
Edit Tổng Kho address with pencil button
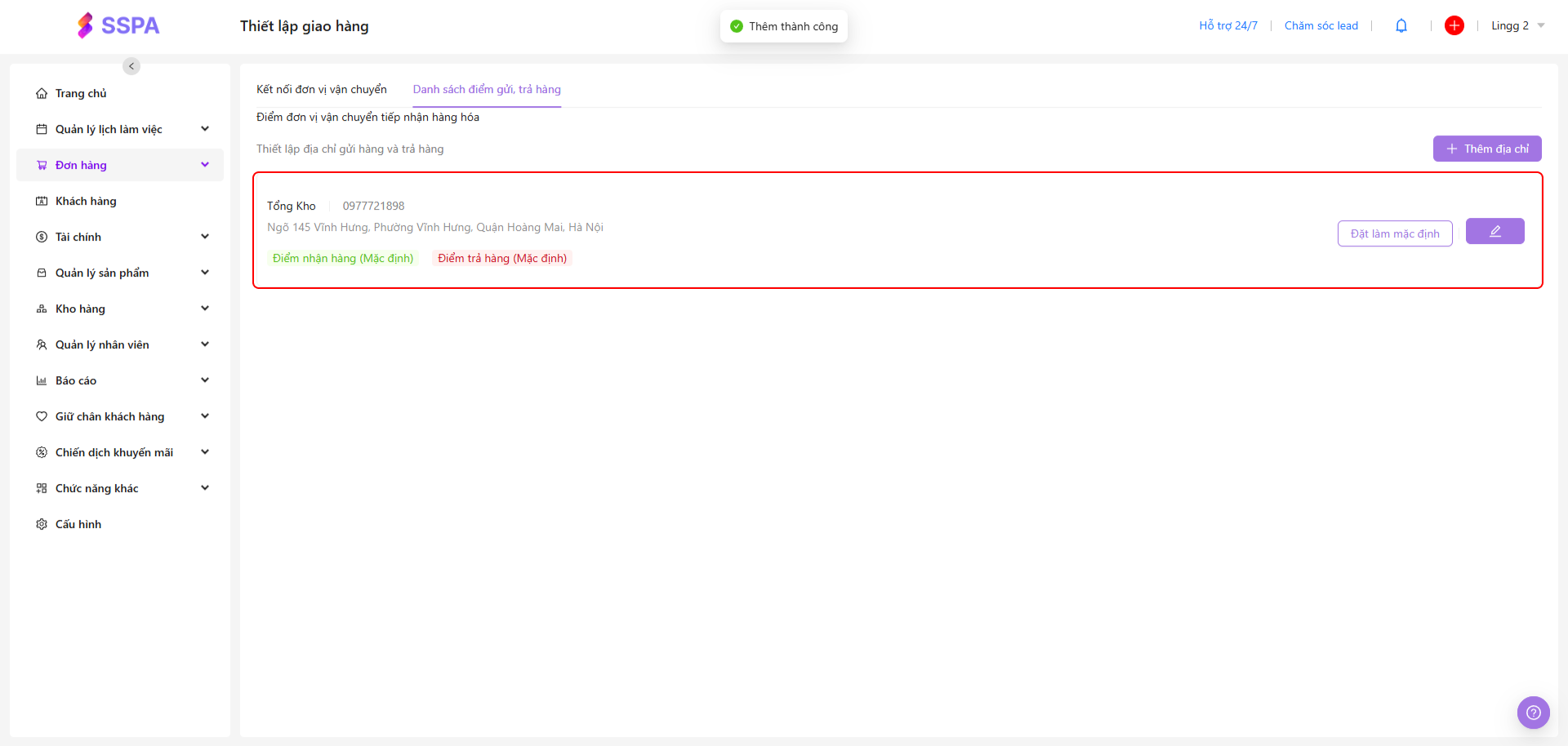point(1495,231)
